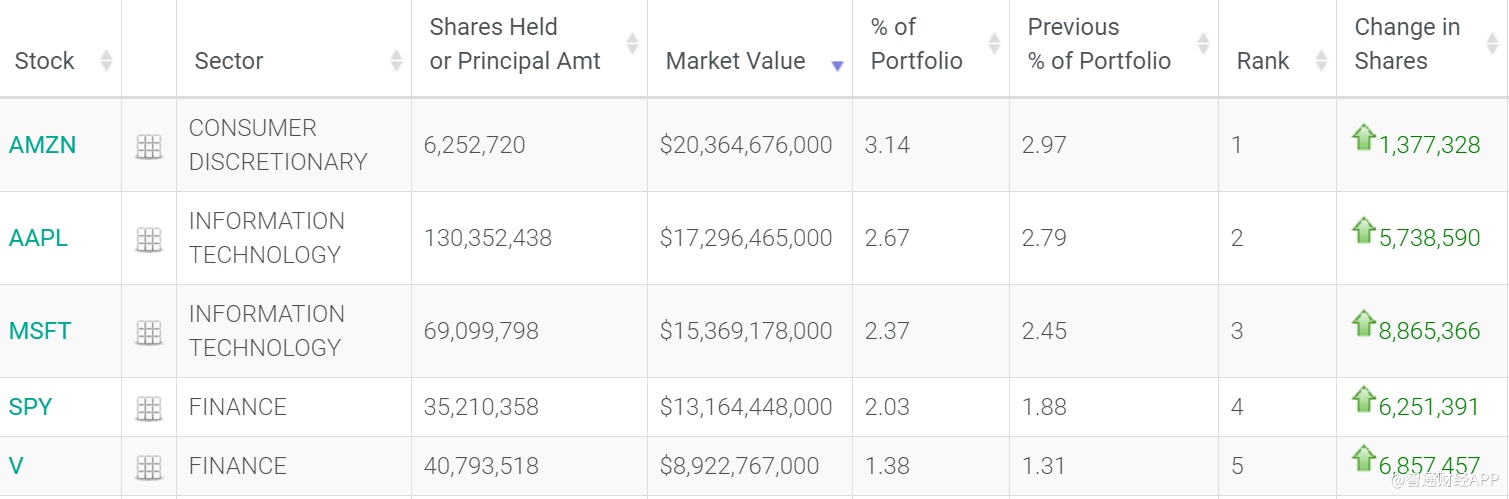Open the AMZN stock link
This screenshot has width=1509, height=499.
[42, 146]
